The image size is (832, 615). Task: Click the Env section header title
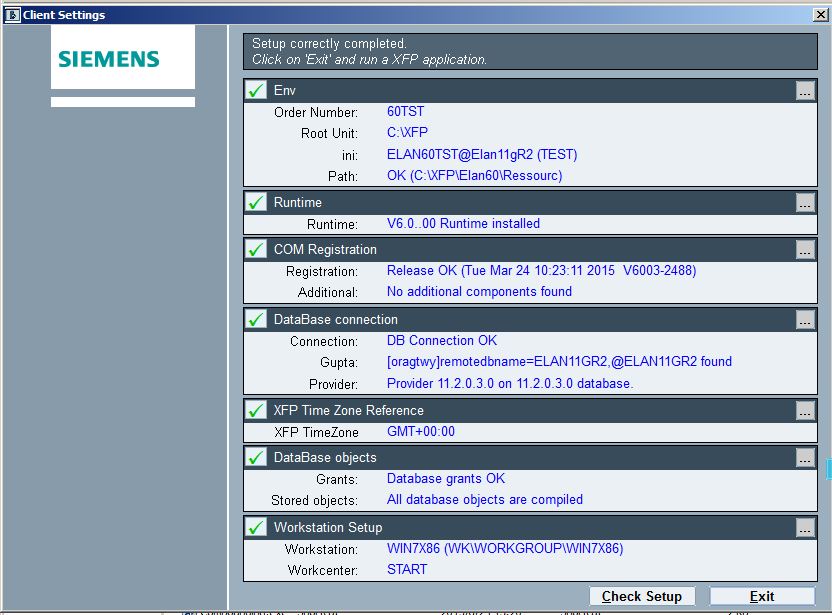coord(284,90)
